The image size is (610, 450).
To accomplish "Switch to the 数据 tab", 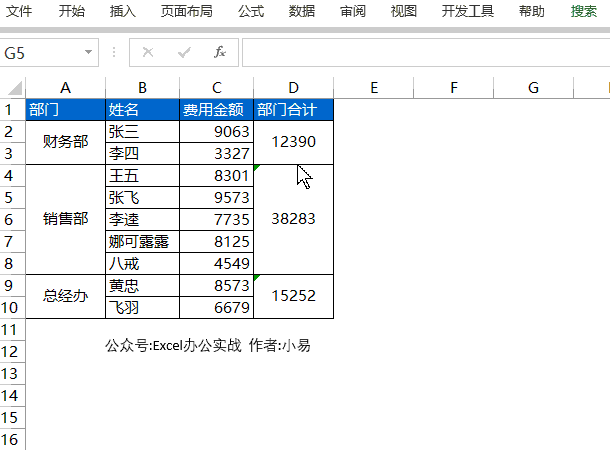I will pyautogui.click(x=302, y=11).
